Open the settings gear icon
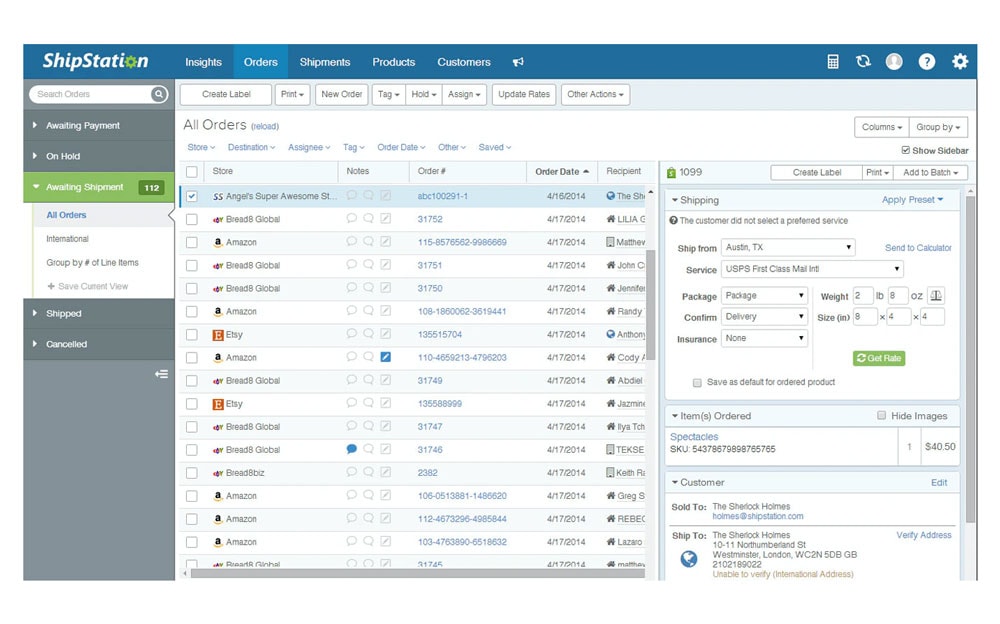This screenshot has height=624, width=1000. [x=960, y=62]
